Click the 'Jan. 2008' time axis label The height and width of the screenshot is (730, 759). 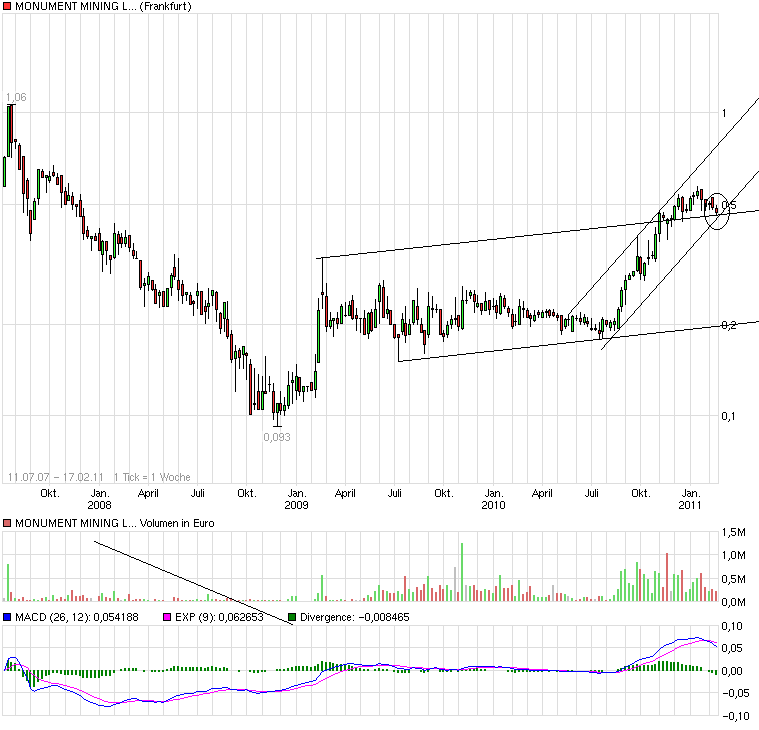[x=99, y=499]
